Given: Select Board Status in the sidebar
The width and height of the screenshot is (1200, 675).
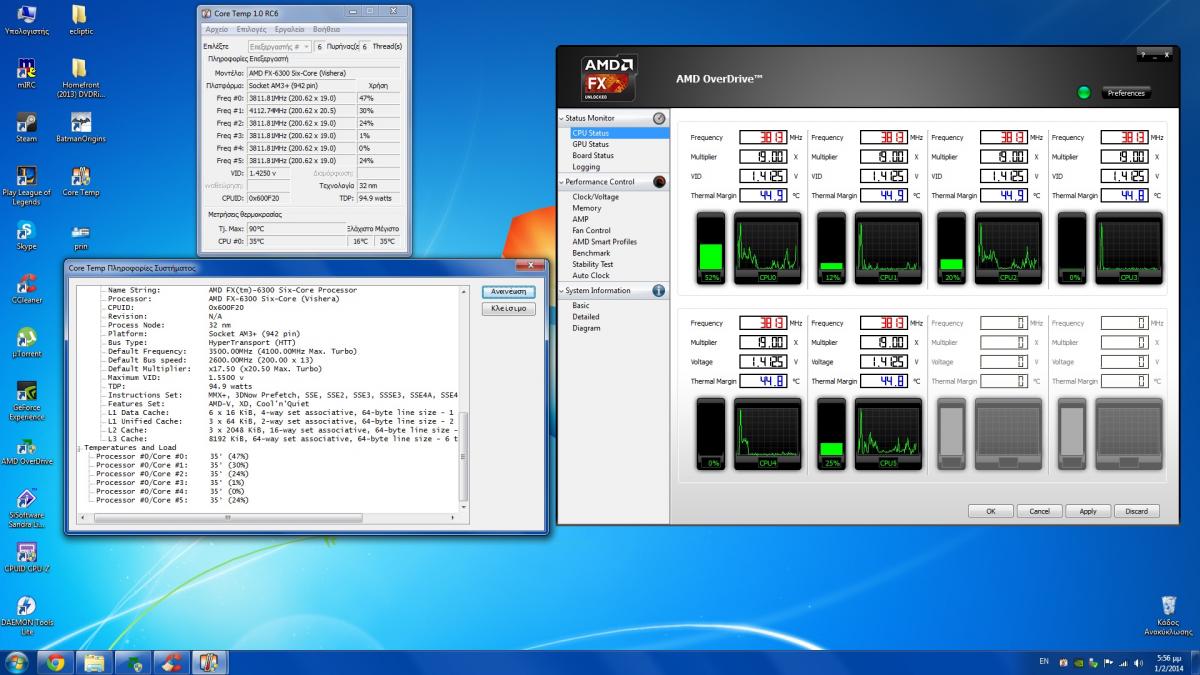Looking at the screenshot, I should pos(593,155).
